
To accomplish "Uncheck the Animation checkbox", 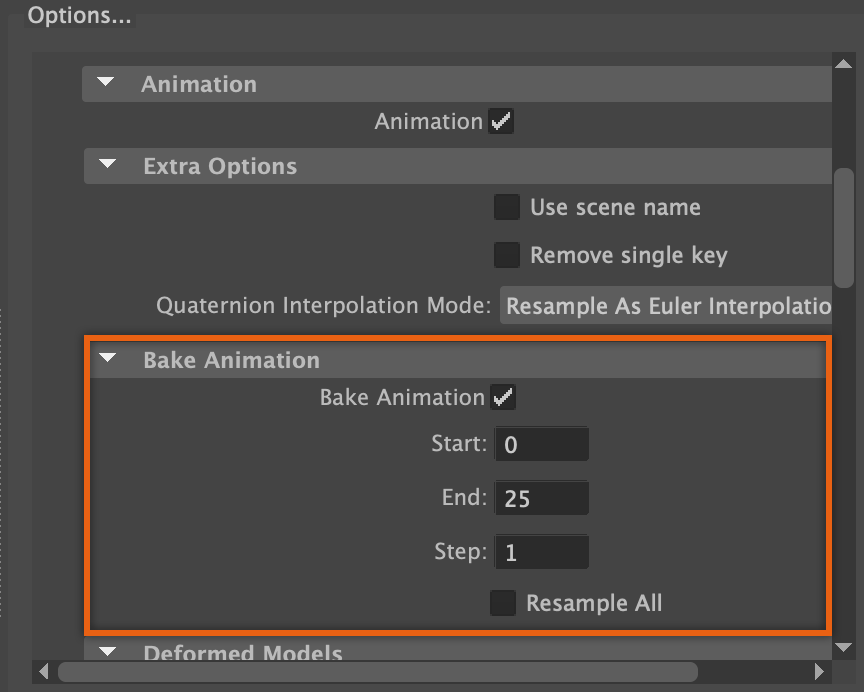I will point(501,122).
